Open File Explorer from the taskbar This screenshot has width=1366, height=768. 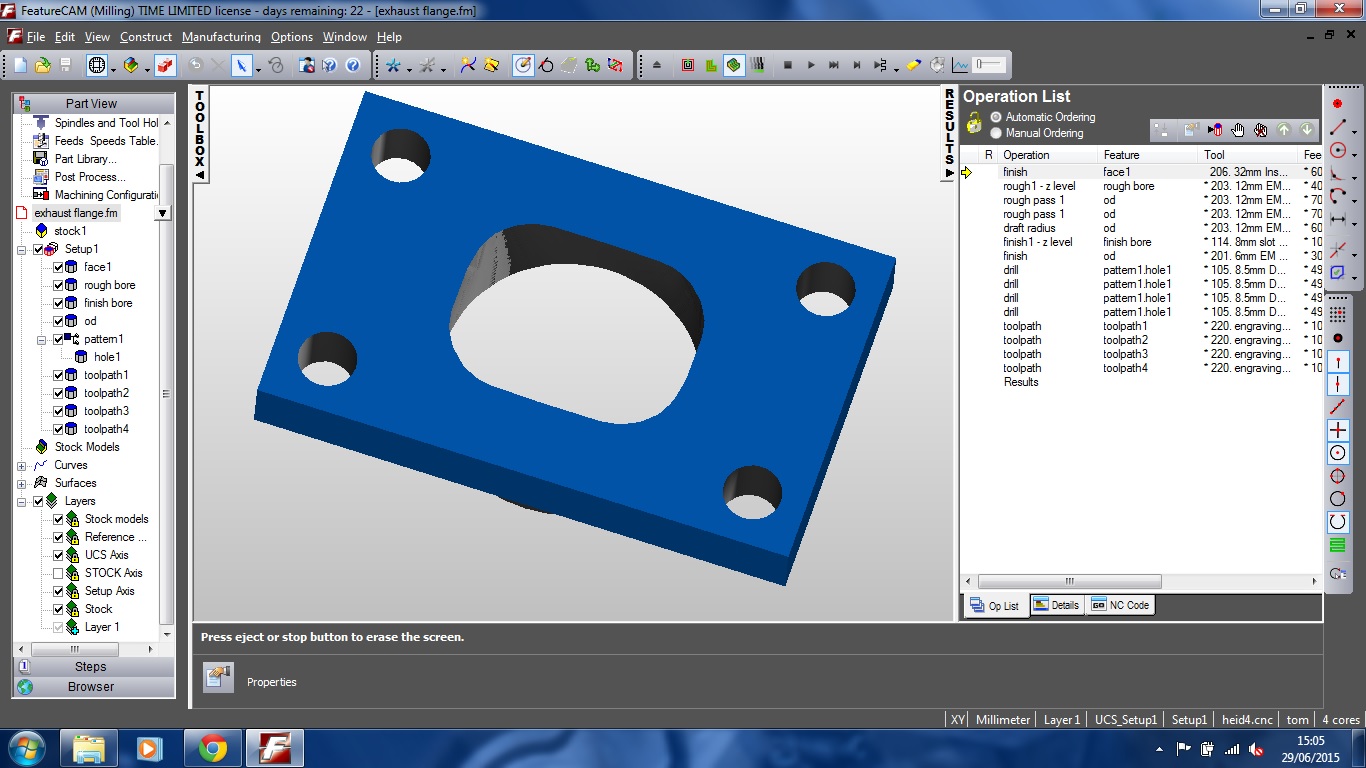(88, 748)
